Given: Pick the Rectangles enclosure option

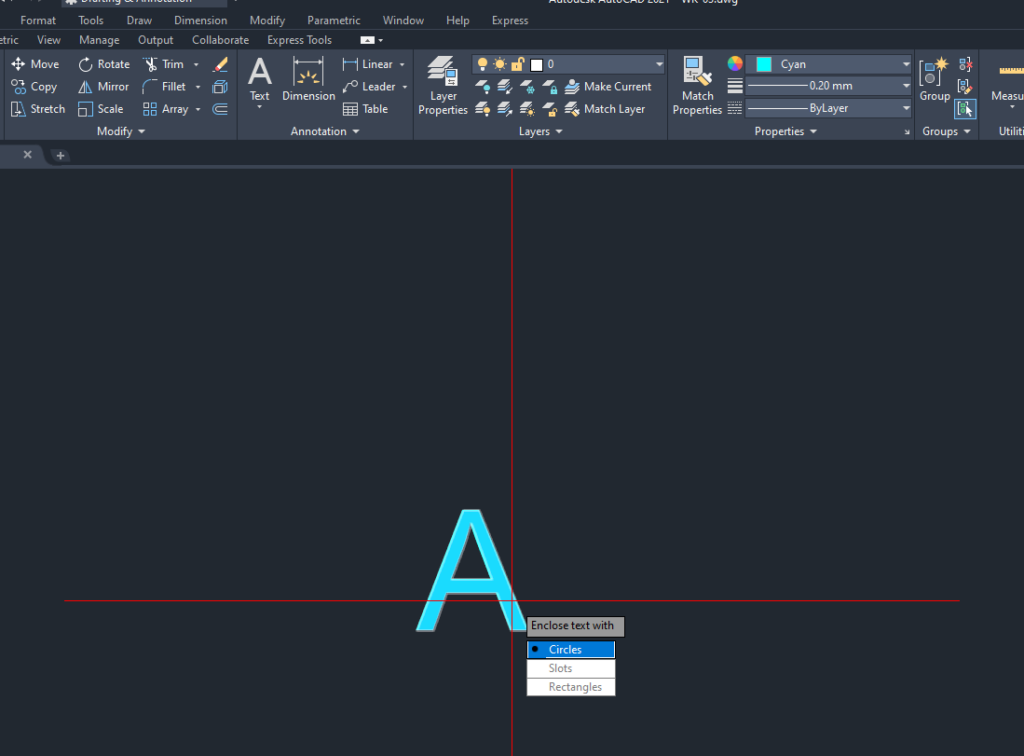Looking at the screenshot, I should 571,687.
